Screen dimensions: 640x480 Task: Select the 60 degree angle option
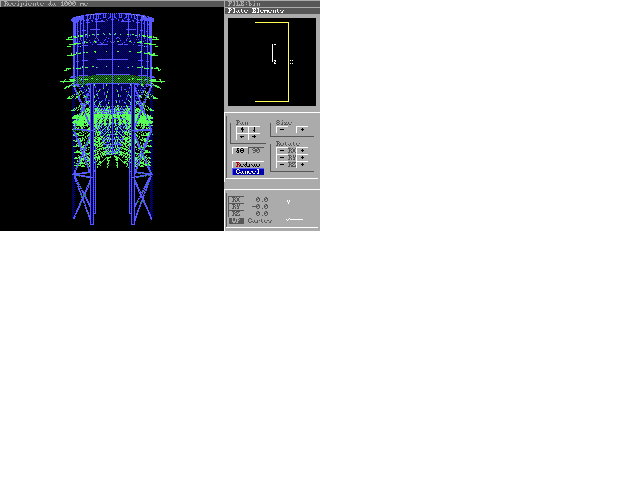pyautogui.click(x=240, y=151)
